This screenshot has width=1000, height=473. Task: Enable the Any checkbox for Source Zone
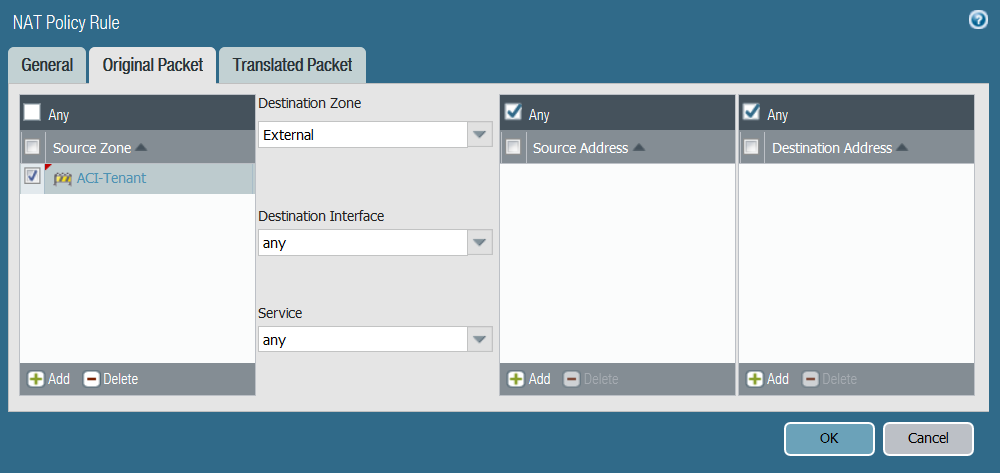point(33,113)
